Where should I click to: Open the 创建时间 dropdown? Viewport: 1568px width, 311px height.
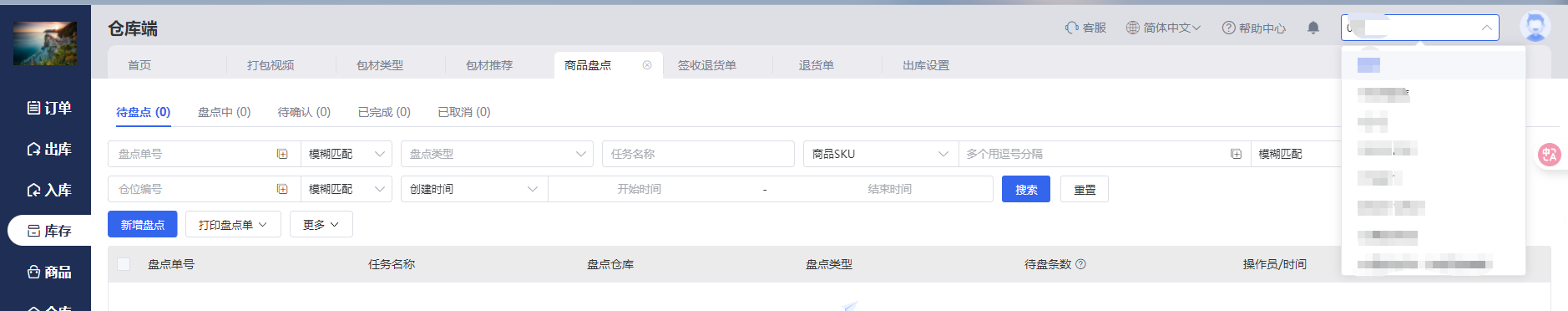coord(474,189)
